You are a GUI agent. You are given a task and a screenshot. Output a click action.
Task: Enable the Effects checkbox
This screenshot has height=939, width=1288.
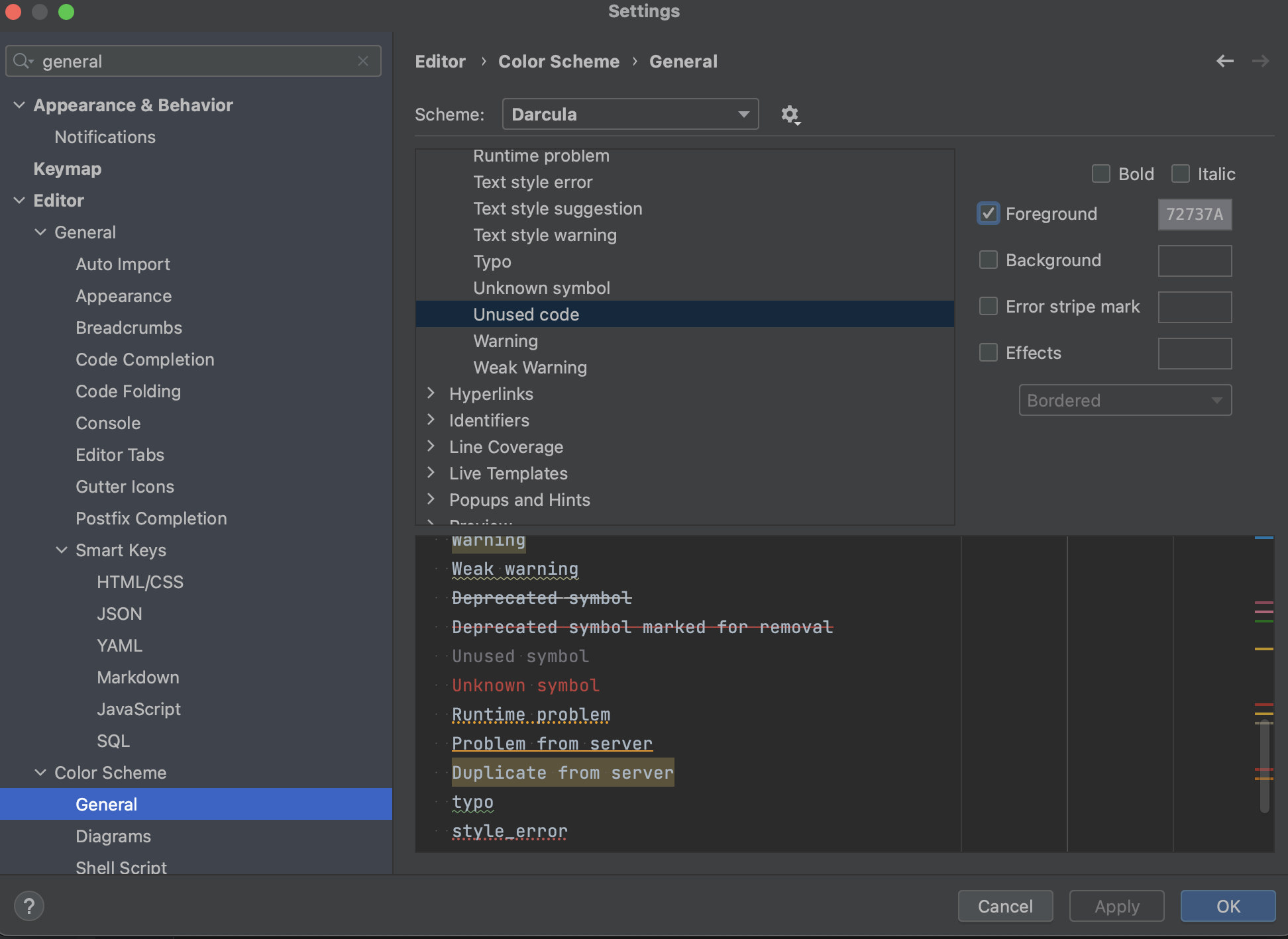point(988,352)
